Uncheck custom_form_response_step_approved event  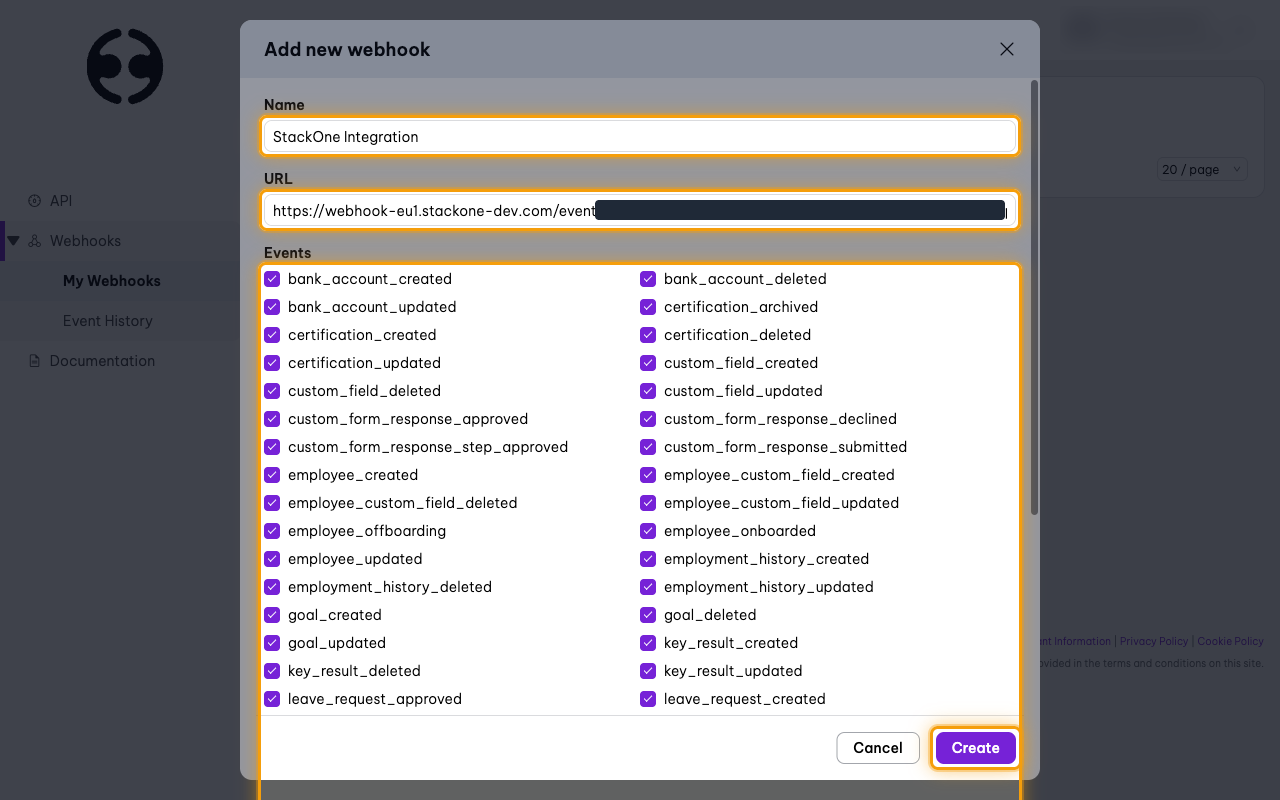272,447
